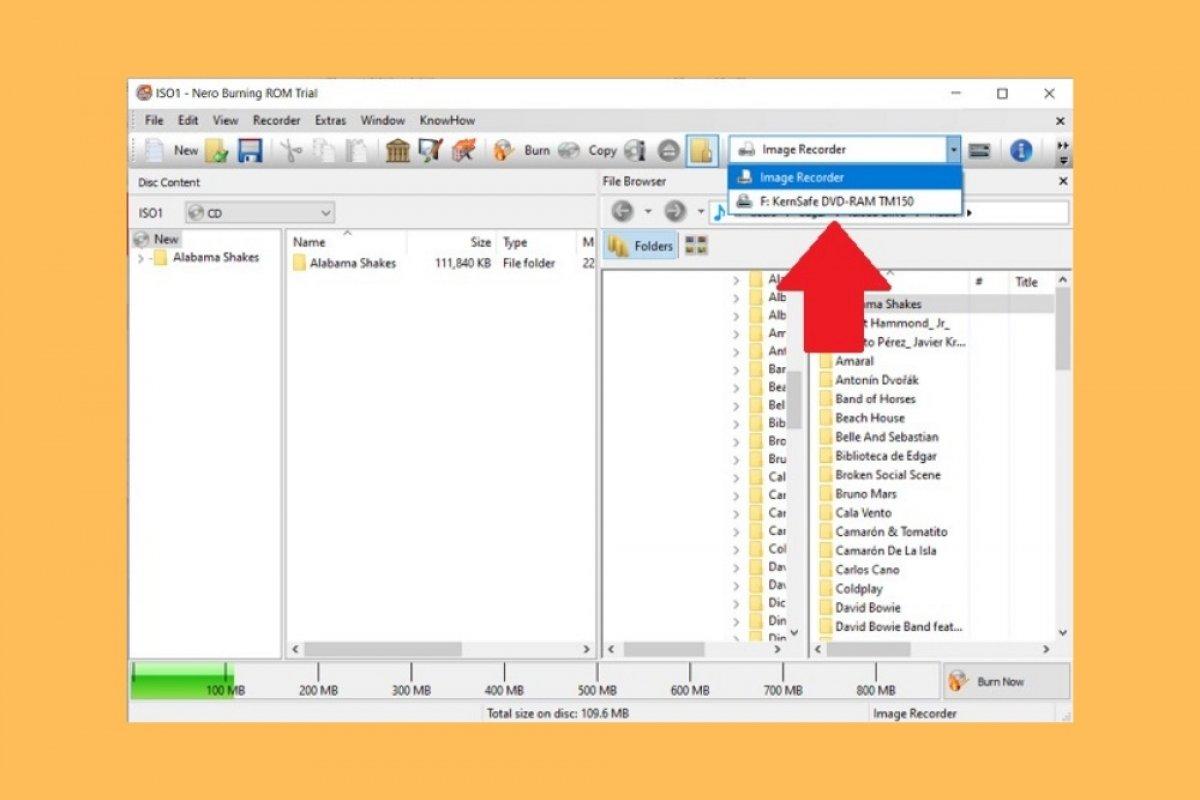Open the Coldplay folder
Viewport: 1200px width, 800px height.
(851, 589)
